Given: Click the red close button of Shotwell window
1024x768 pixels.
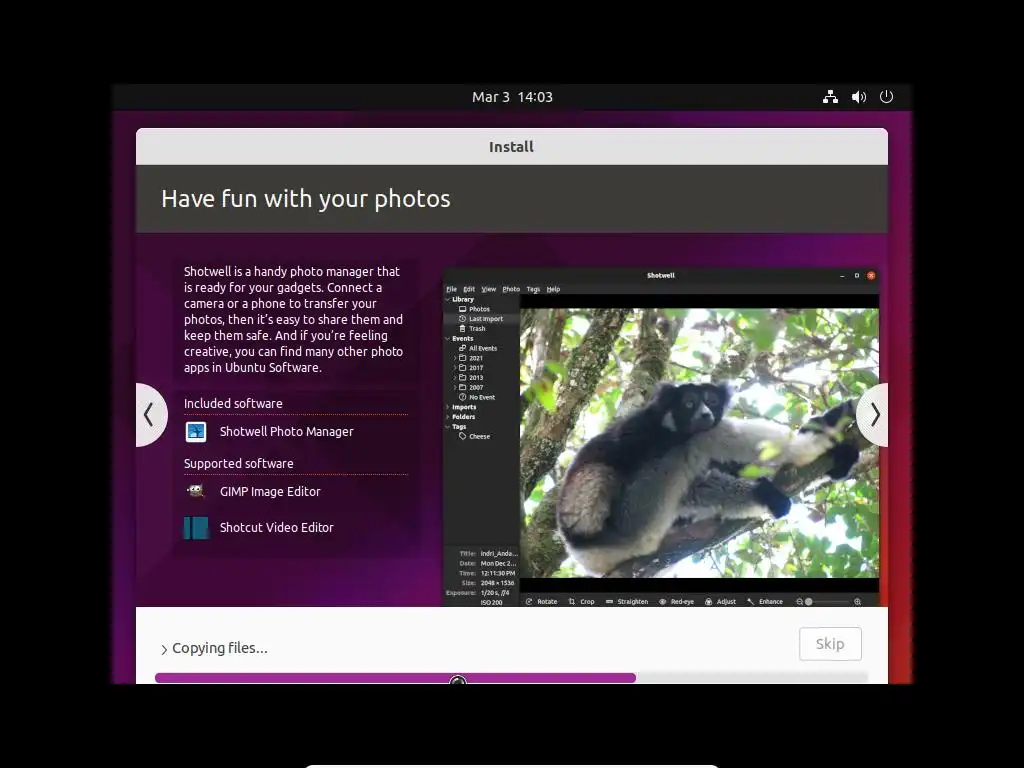Looking at the screenshot, I should tap(871, 276).
